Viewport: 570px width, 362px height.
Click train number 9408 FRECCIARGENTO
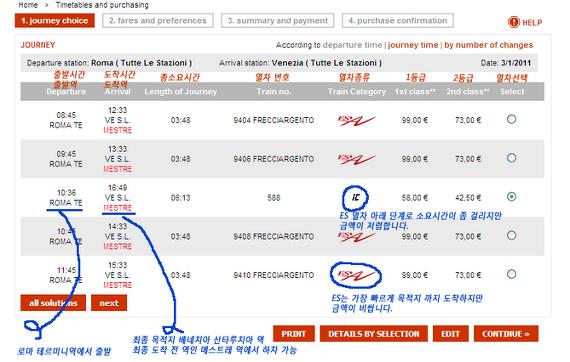click(274, 237)
